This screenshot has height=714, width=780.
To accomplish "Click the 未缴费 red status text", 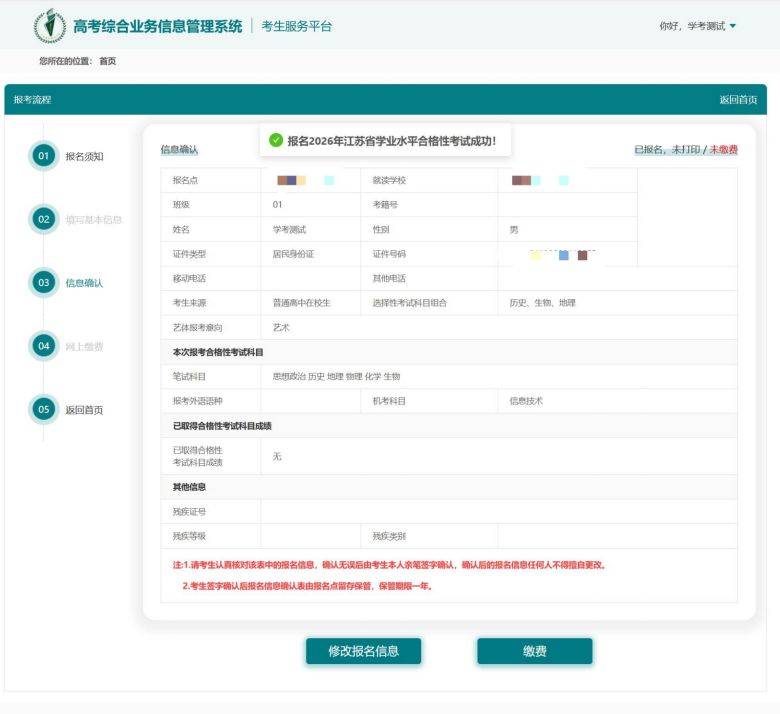I will pos(723,150).
